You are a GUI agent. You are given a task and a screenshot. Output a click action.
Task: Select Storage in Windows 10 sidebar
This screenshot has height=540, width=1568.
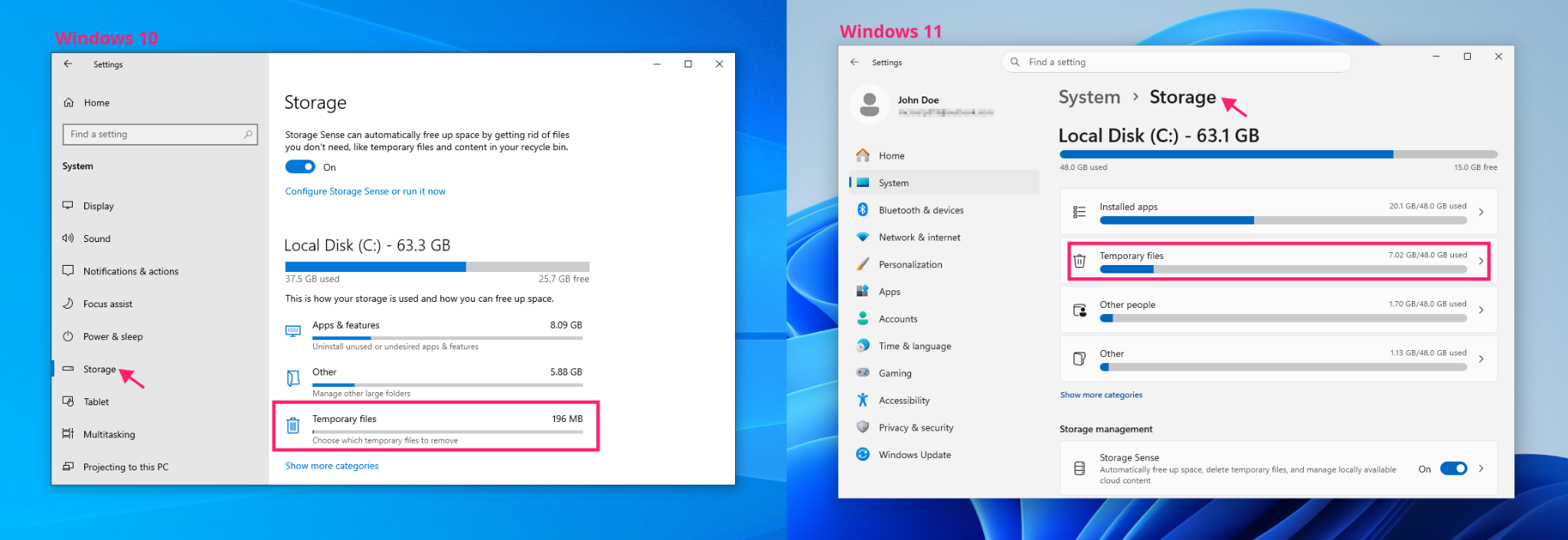point(160,369)
